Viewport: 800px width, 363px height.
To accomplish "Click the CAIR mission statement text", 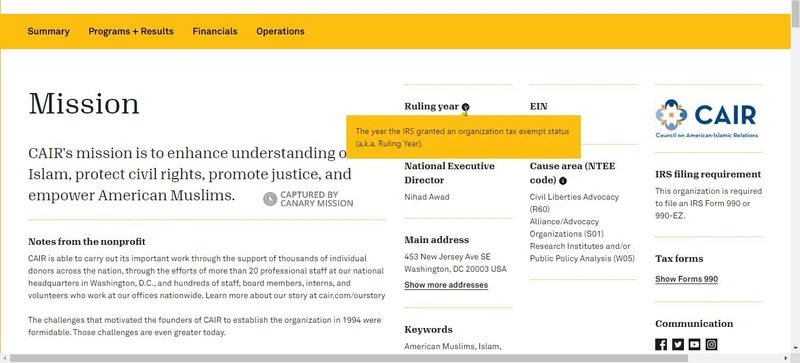I will [190, 174].
